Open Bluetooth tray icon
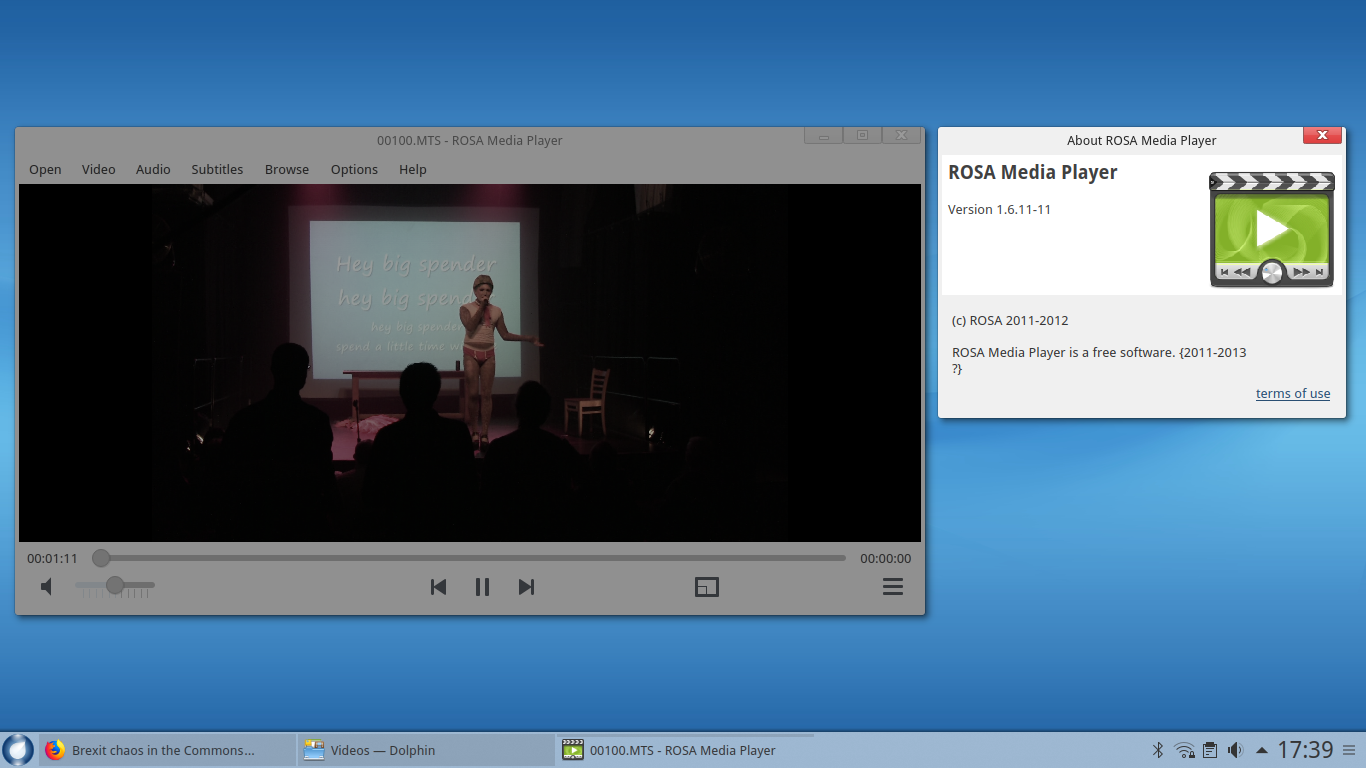The width and height of the screenshot is (1366, 768). point(1158,750)
